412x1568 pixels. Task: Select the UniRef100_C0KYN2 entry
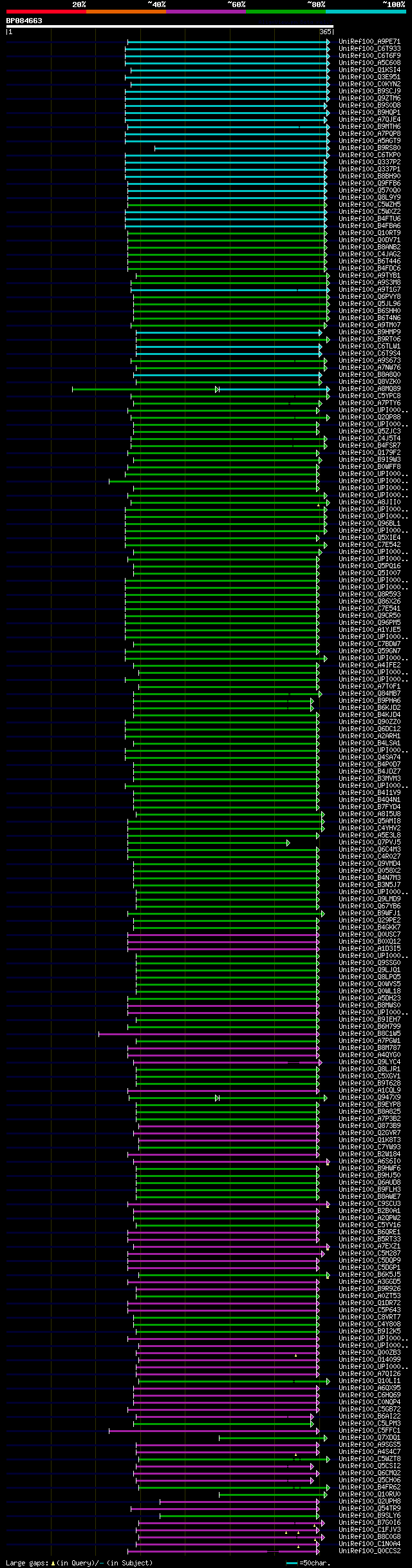pyautogui.click(x=370, y=84)
